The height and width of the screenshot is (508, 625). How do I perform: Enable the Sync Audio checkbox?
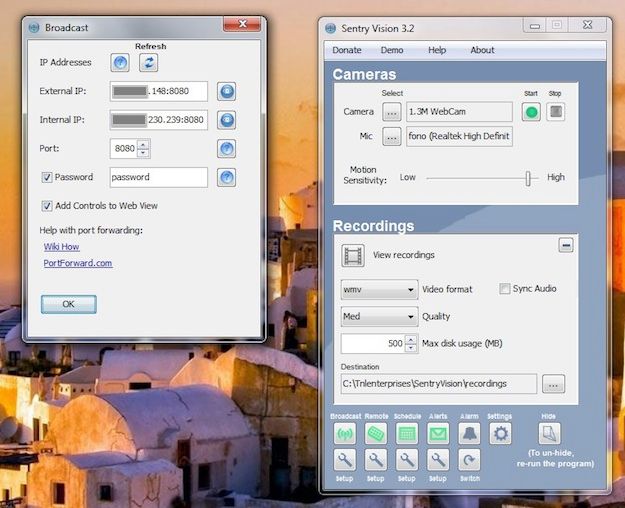[x=505, y=289]
